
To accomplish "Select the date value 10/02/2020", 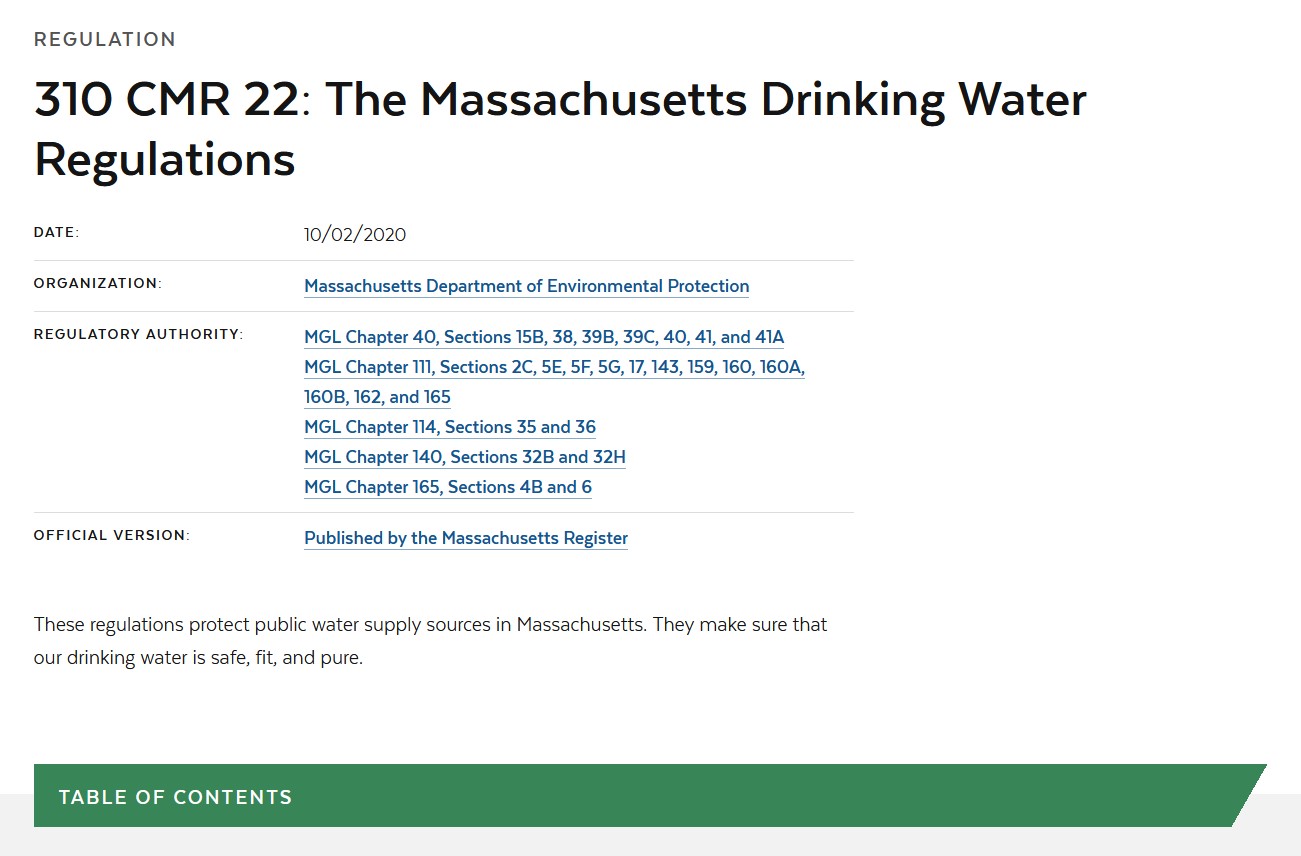I will tap(355, 234).
